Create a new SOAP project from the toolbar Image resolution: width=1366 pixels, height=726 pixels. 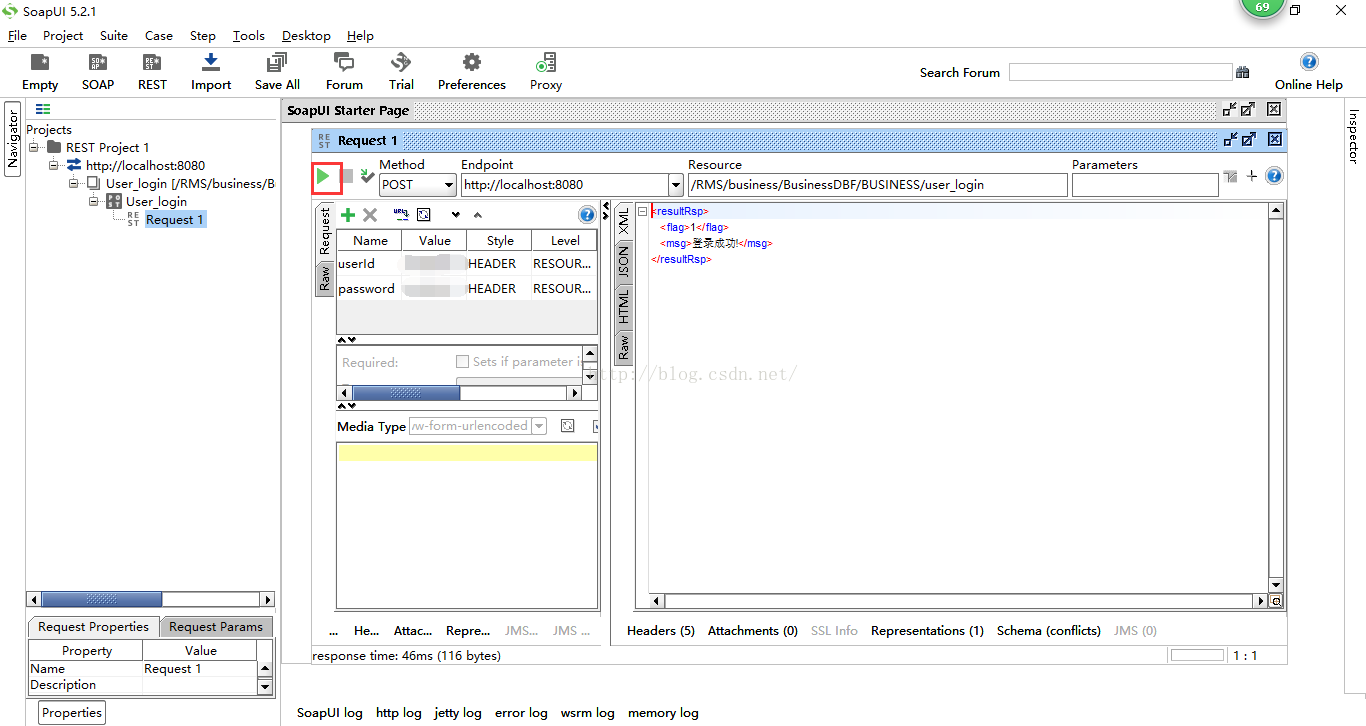pos(98,72)
